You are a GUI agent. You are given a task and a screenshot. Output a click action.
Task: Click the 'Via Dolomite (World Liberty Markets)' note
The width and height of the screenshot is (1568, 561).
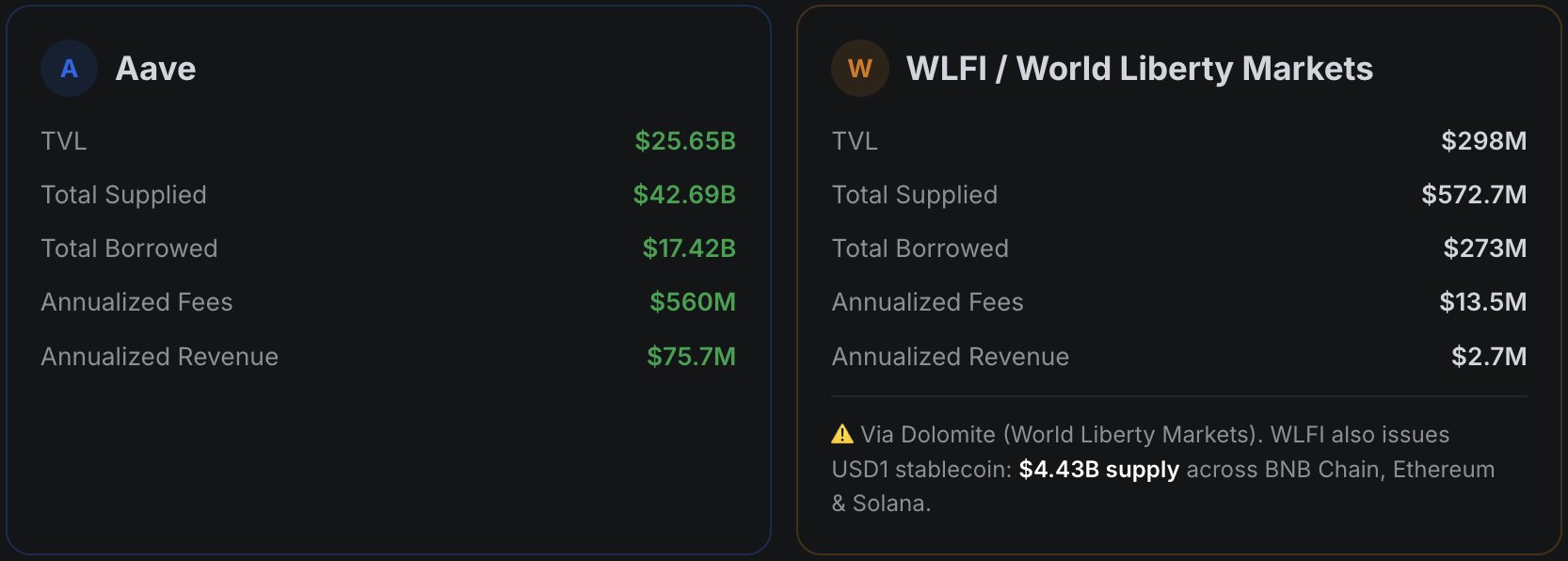(x=1060, y=435)
